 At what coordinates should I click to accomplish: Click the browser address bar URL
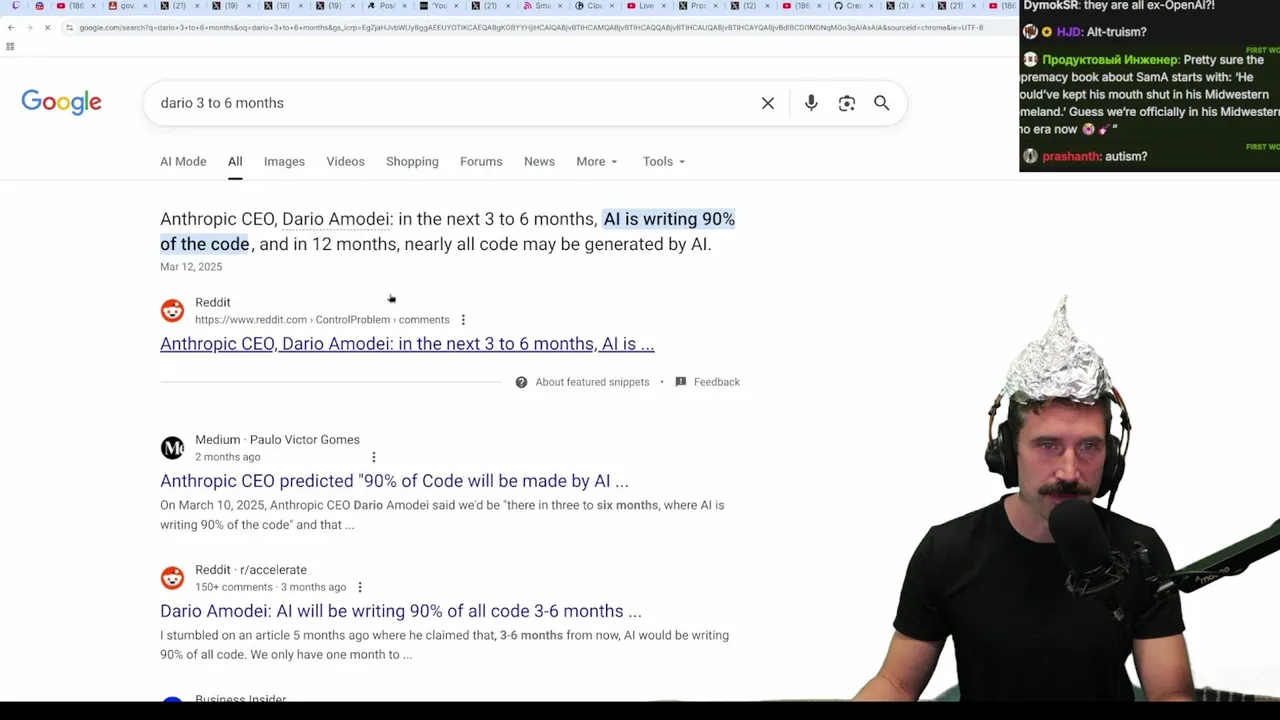pyautogui.click(x=531, y=27)
